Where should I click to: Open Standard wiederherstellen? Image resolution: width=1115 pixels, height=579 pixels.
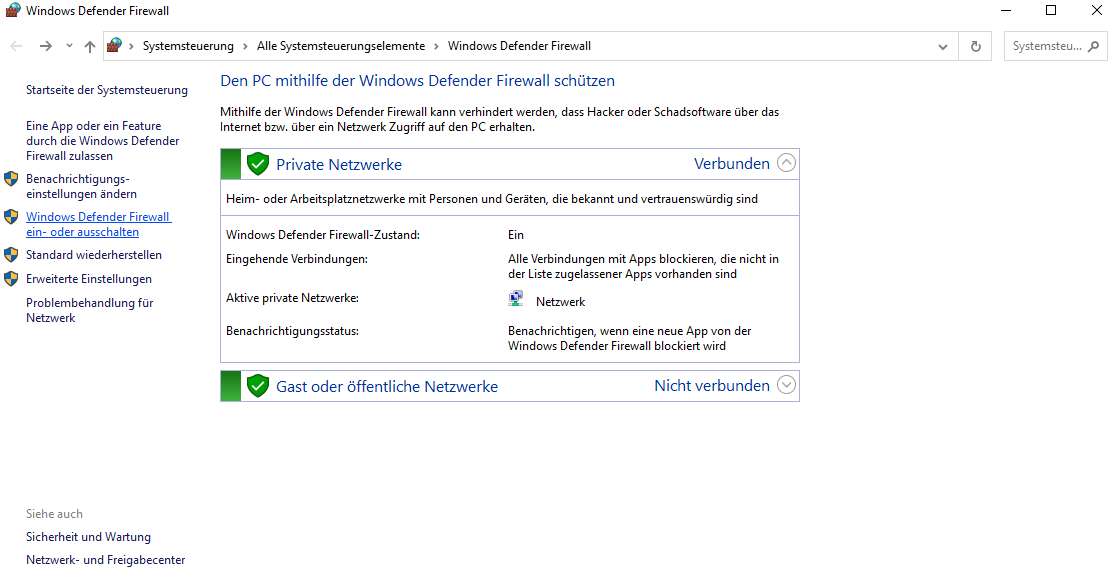click(94, 255)
